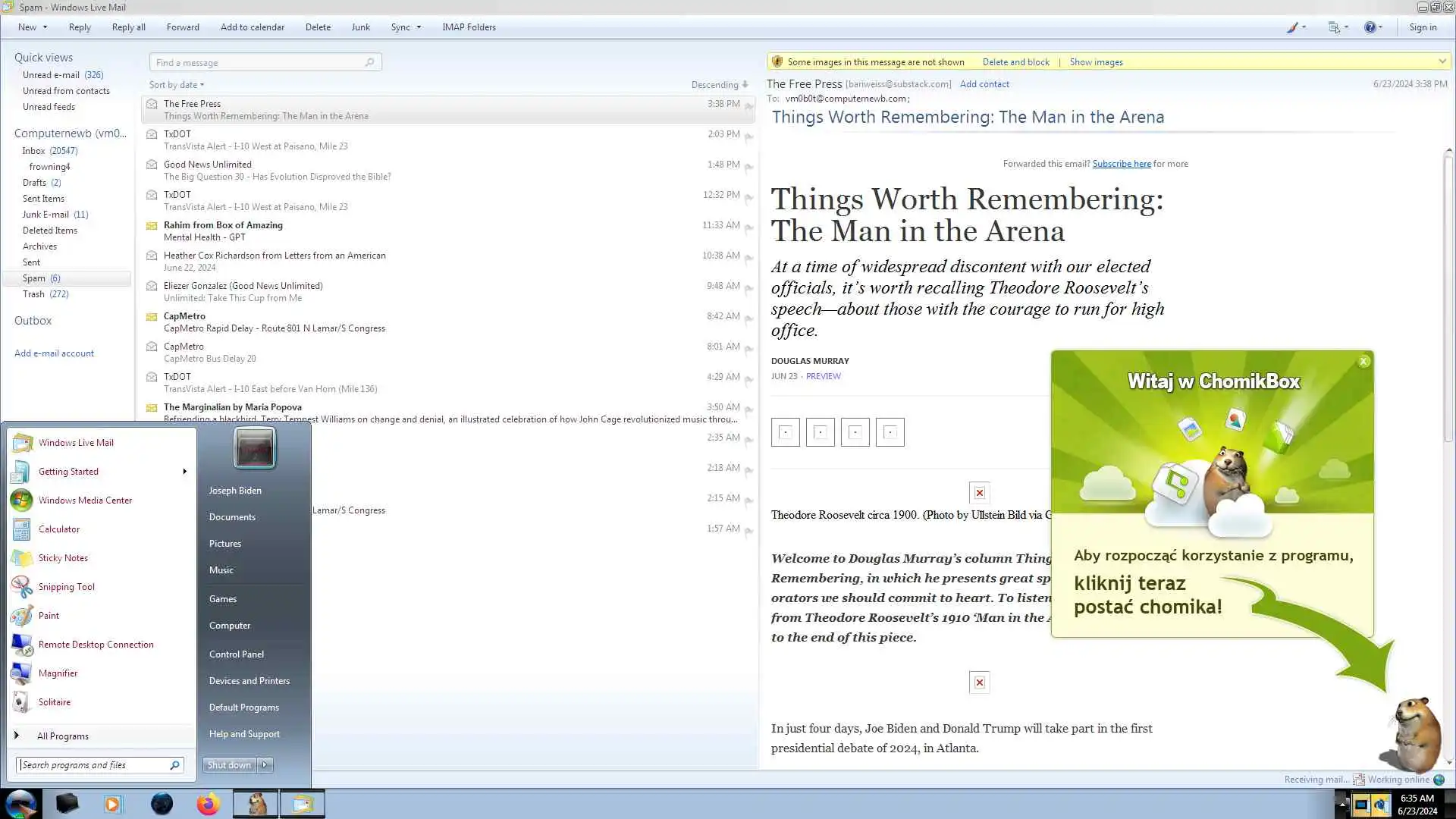Click Control Panel in the Start menu
Viewport: 1456px width, 819px height.
pyautogui.click(x=236, y=654)
